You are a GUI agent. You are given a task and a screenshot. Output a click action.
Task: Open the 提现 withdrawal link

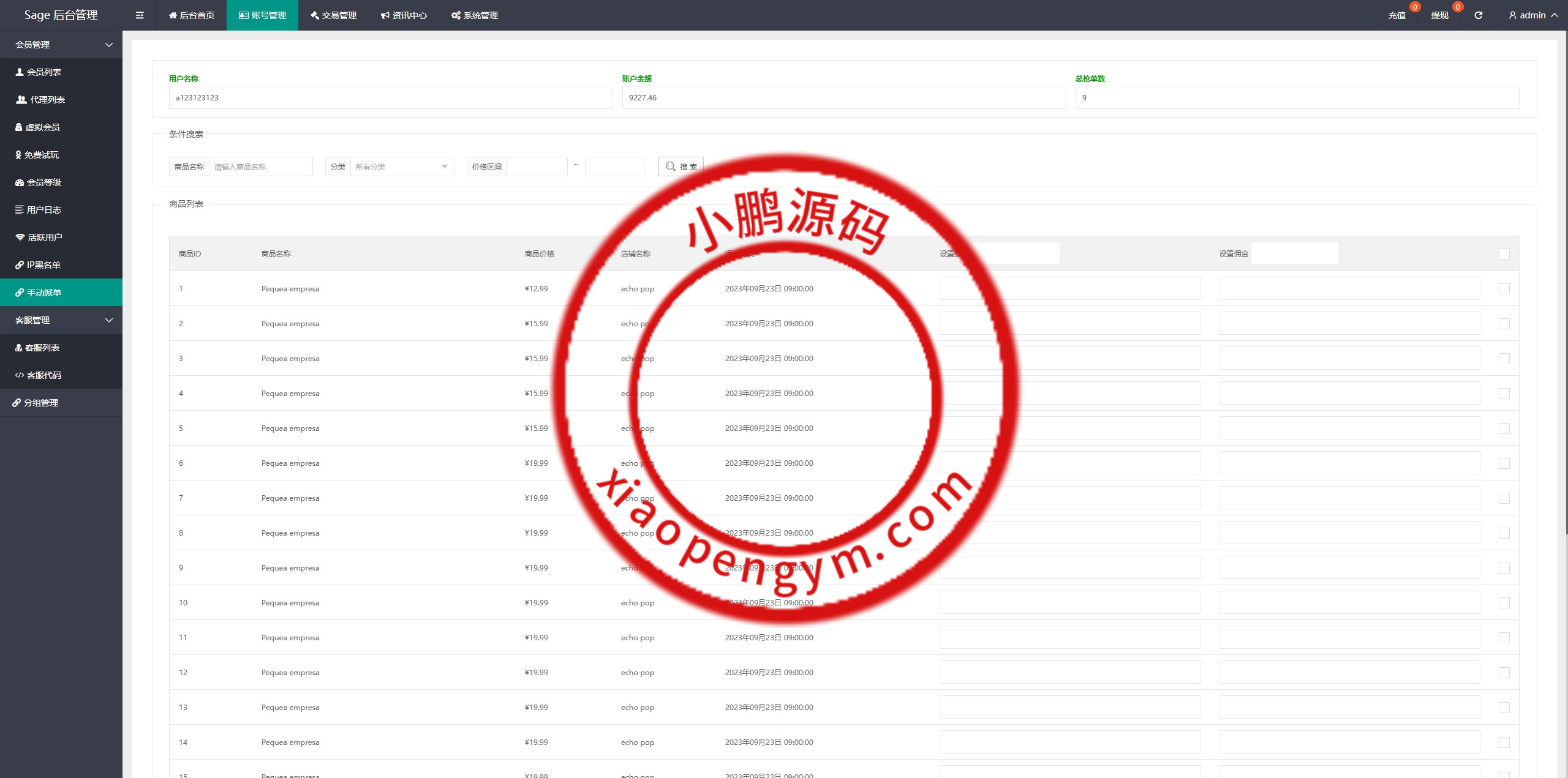click(x=1439, y=15)
